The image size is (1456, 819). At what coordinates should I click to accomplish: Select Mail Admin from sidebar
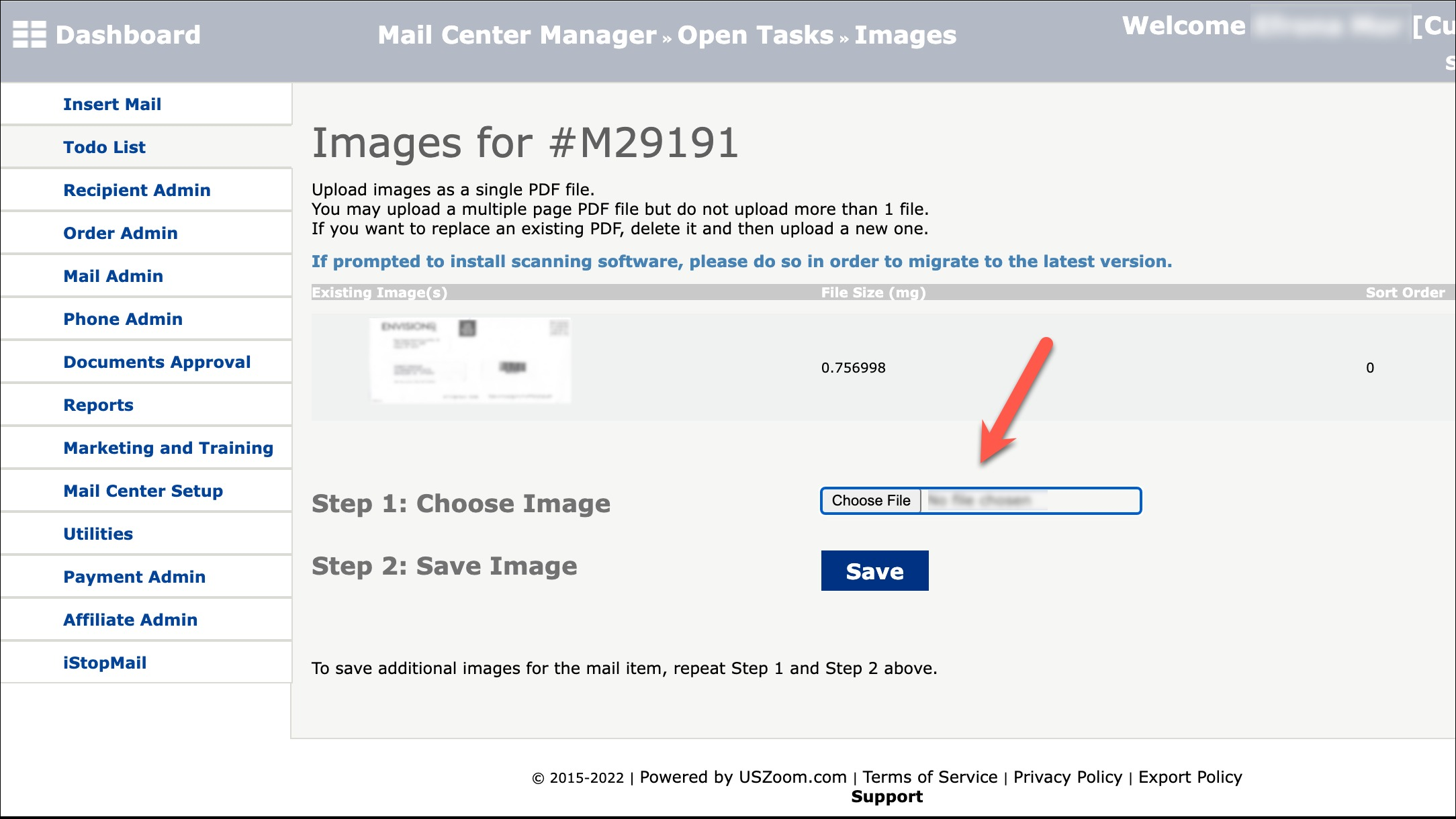coord(113,276)
